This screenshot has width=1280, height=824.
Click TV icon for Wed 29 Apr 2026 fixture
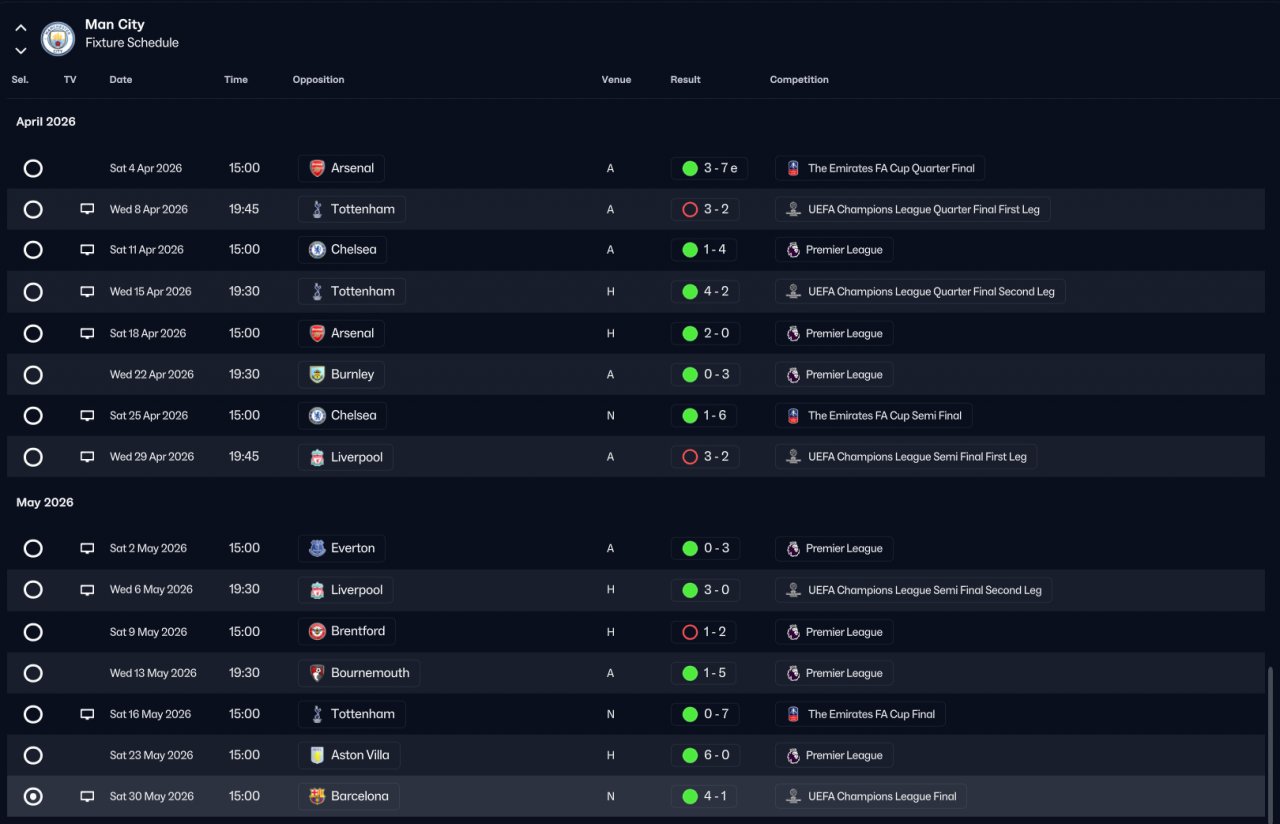tap(87, 456)
